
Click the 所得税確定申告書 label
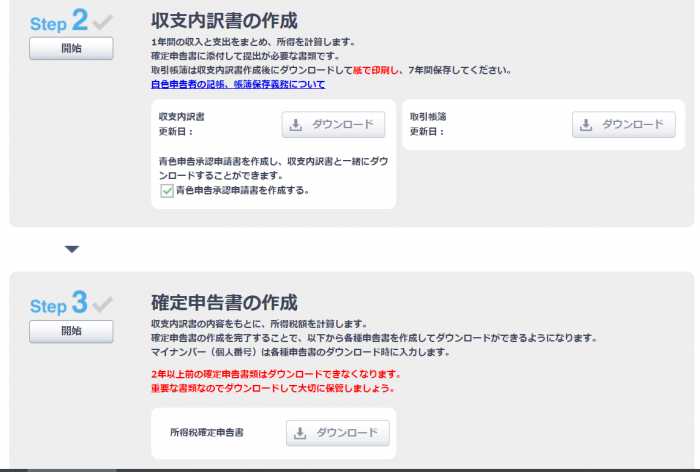[x=207, y=432]
